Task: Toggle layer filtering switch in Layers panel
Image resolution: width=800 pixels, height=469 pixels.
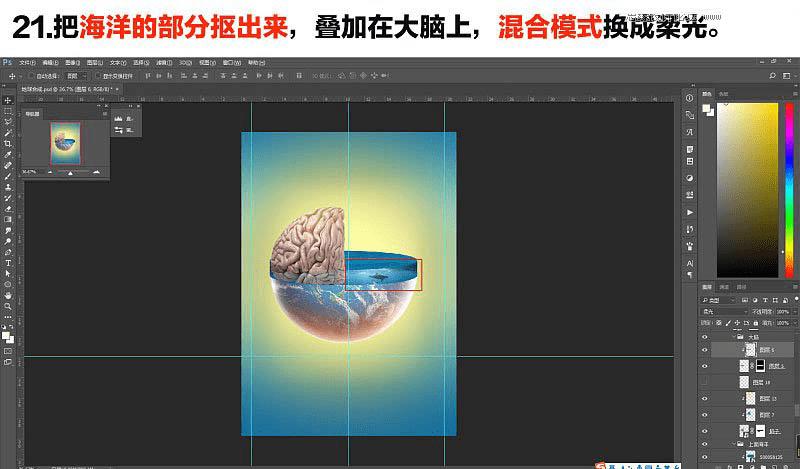Action: (795, 300)
